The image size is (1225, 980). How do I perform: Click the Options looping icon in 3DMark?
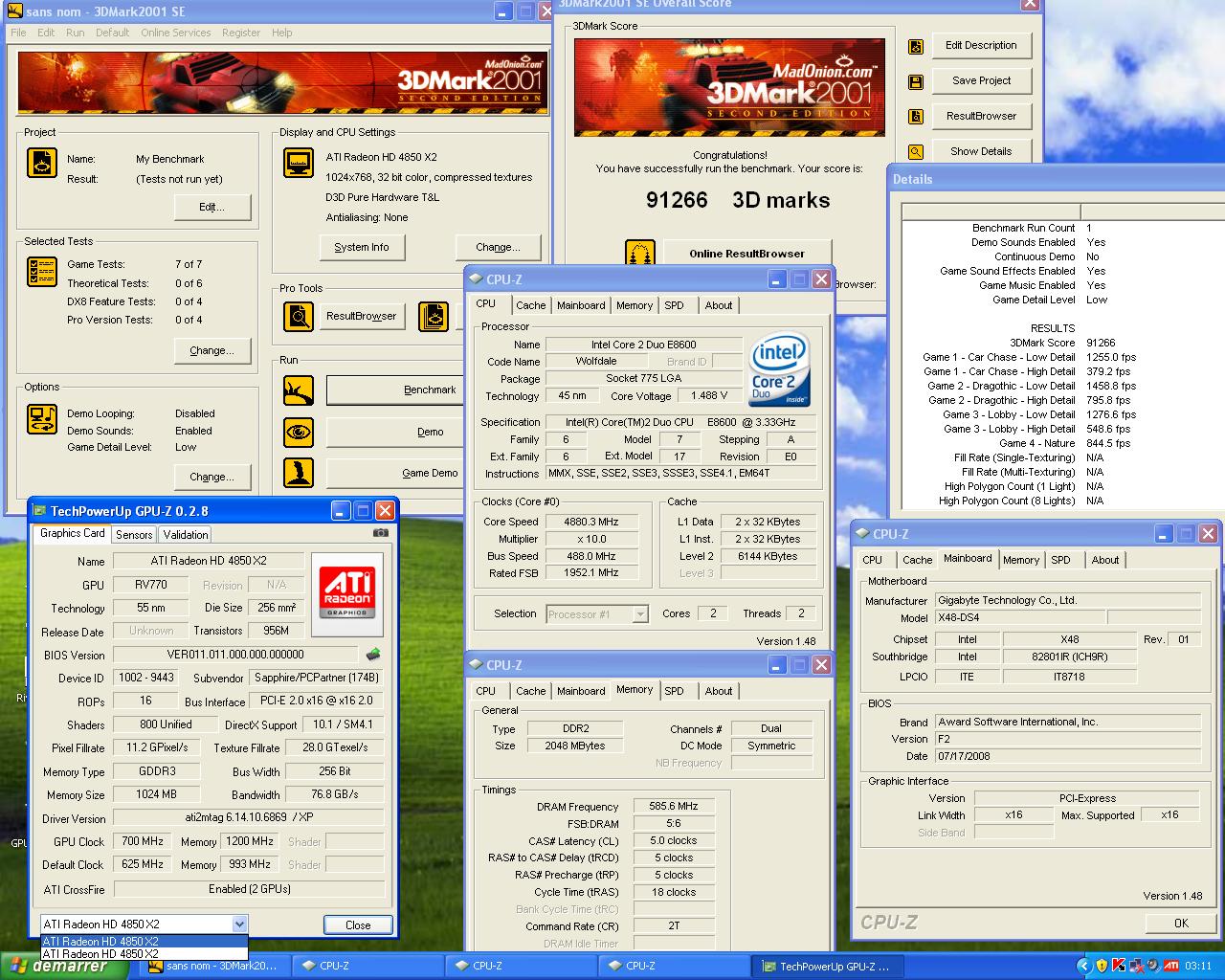(42, 419)
